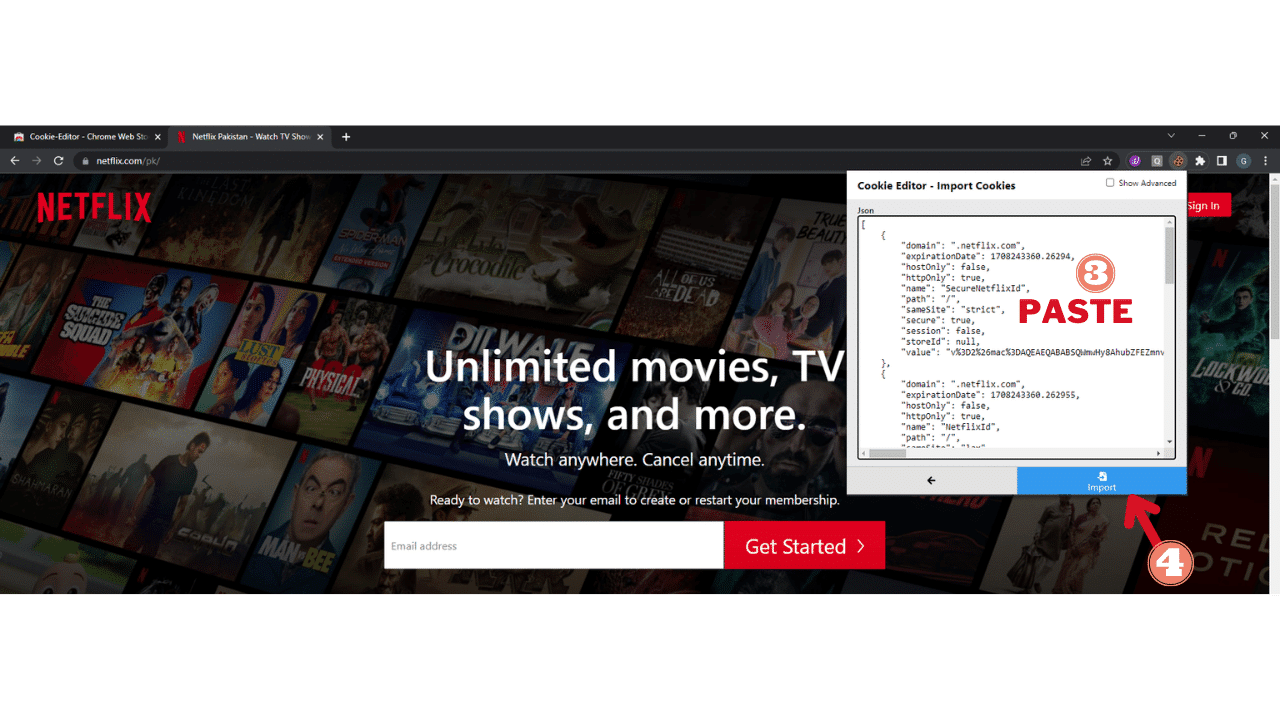Viewport: 1280px width, 720px height.
Task: Open Chrome three-dot menu
Action: pyautogui.click(x=1266, y=161)
